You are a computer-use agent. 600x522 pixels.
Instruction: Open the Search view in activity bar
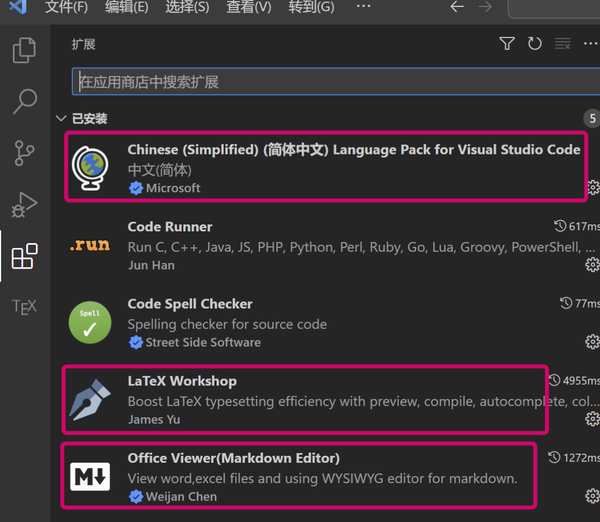click(25, 102)
